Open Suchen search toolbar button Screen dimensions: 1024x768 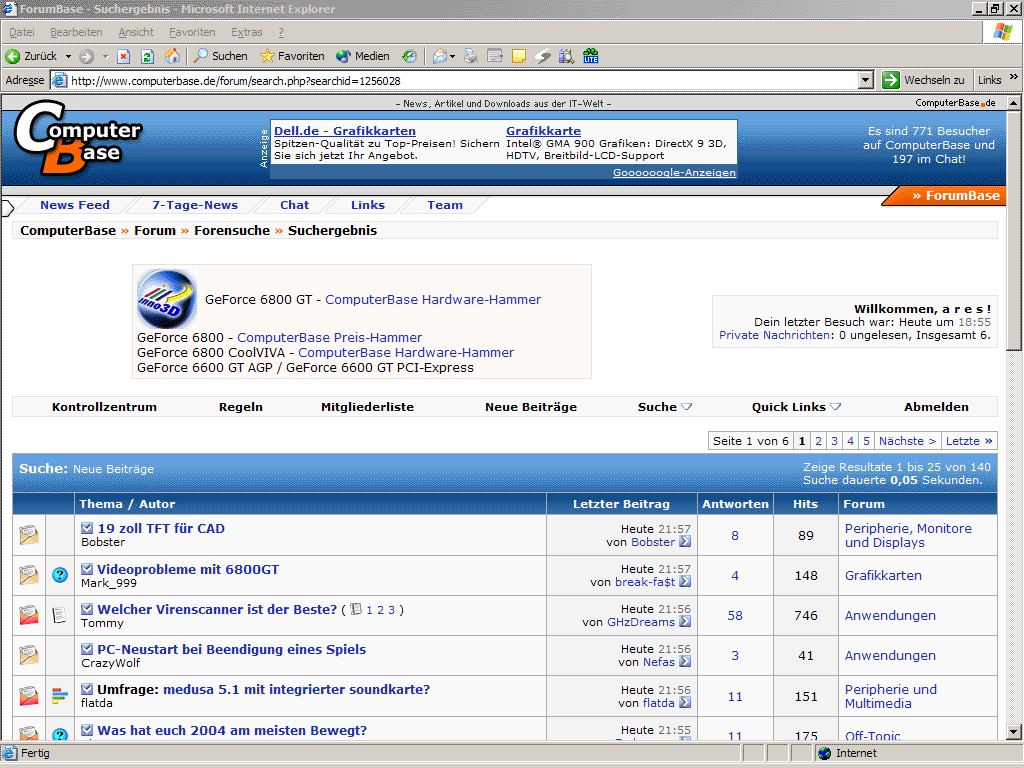[221, 56]
